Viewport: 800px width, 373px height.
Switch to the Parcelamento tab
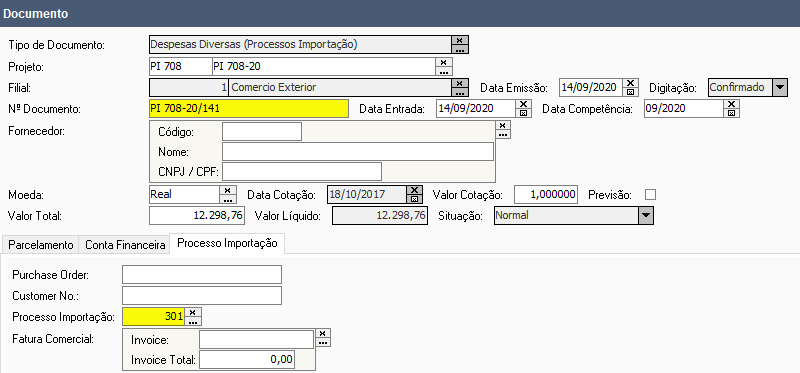click(41, 245)
